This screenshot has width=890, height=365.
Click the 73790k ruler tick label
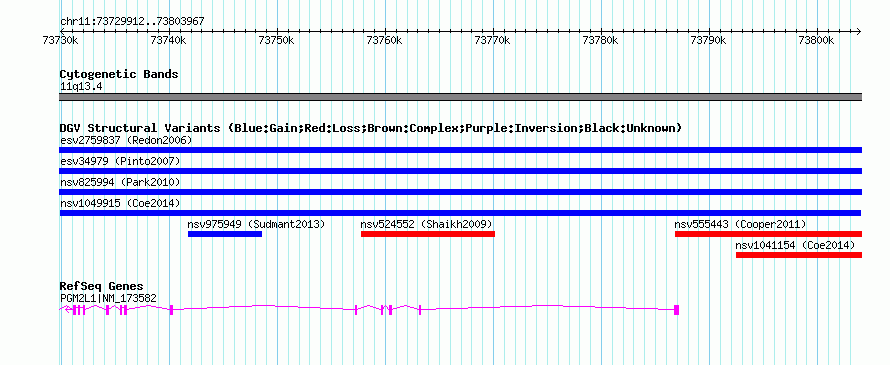(x=708, y=41)
